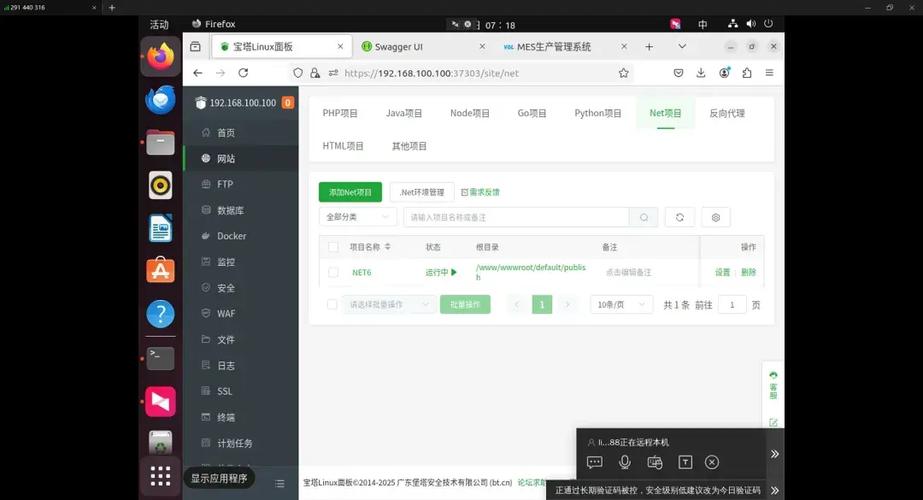Open Firefox account profile icon

coord(724,73)
